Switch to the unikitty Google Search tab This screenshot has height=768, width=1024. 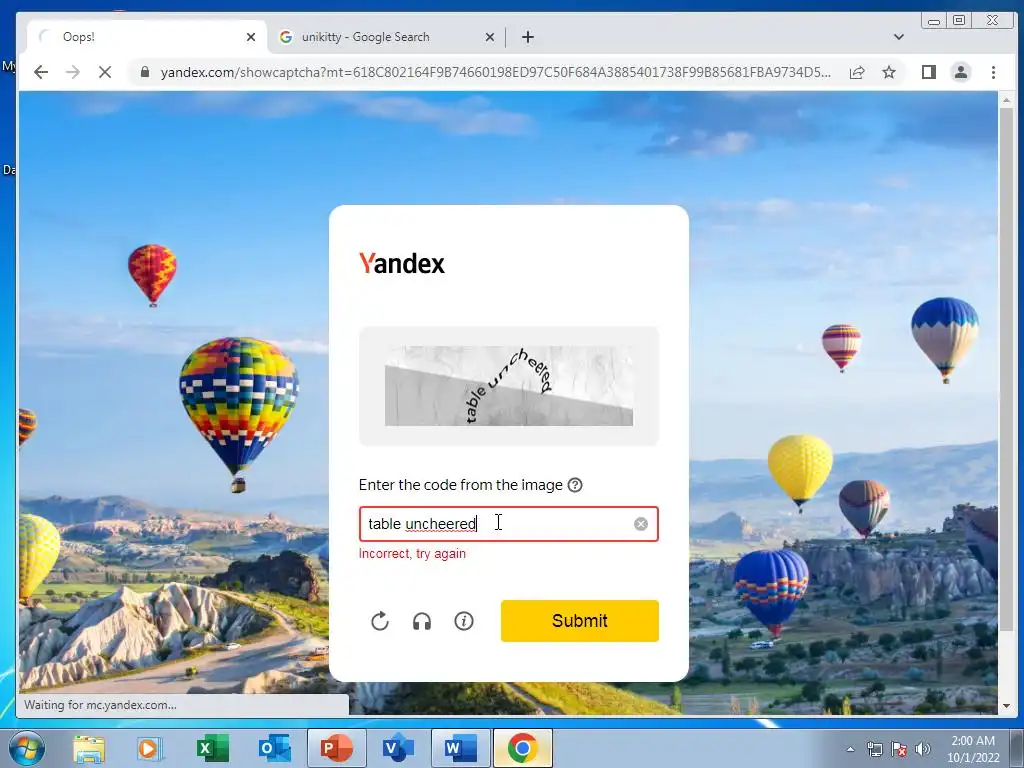click(365, 37)
